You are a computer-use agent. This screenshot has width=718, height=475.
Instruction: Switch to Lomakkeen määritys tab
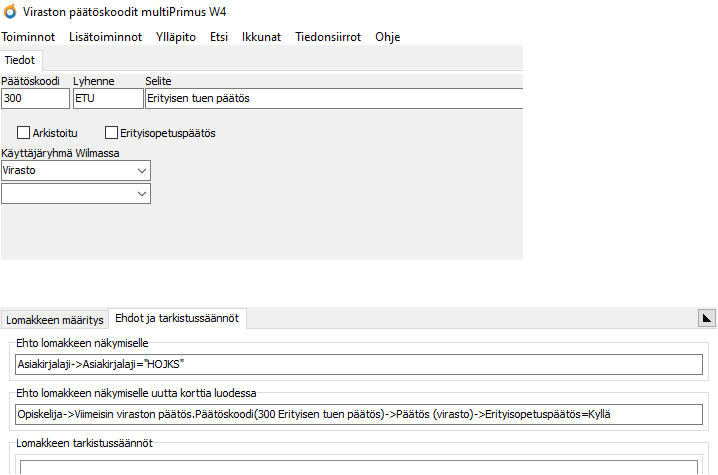[x=55, y=320]
